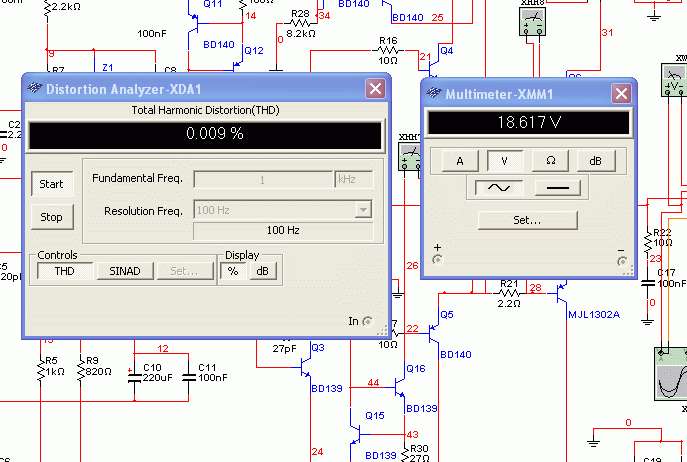
Task: Select transistor Q11 BD140 symbol
Action: [194, 23]
